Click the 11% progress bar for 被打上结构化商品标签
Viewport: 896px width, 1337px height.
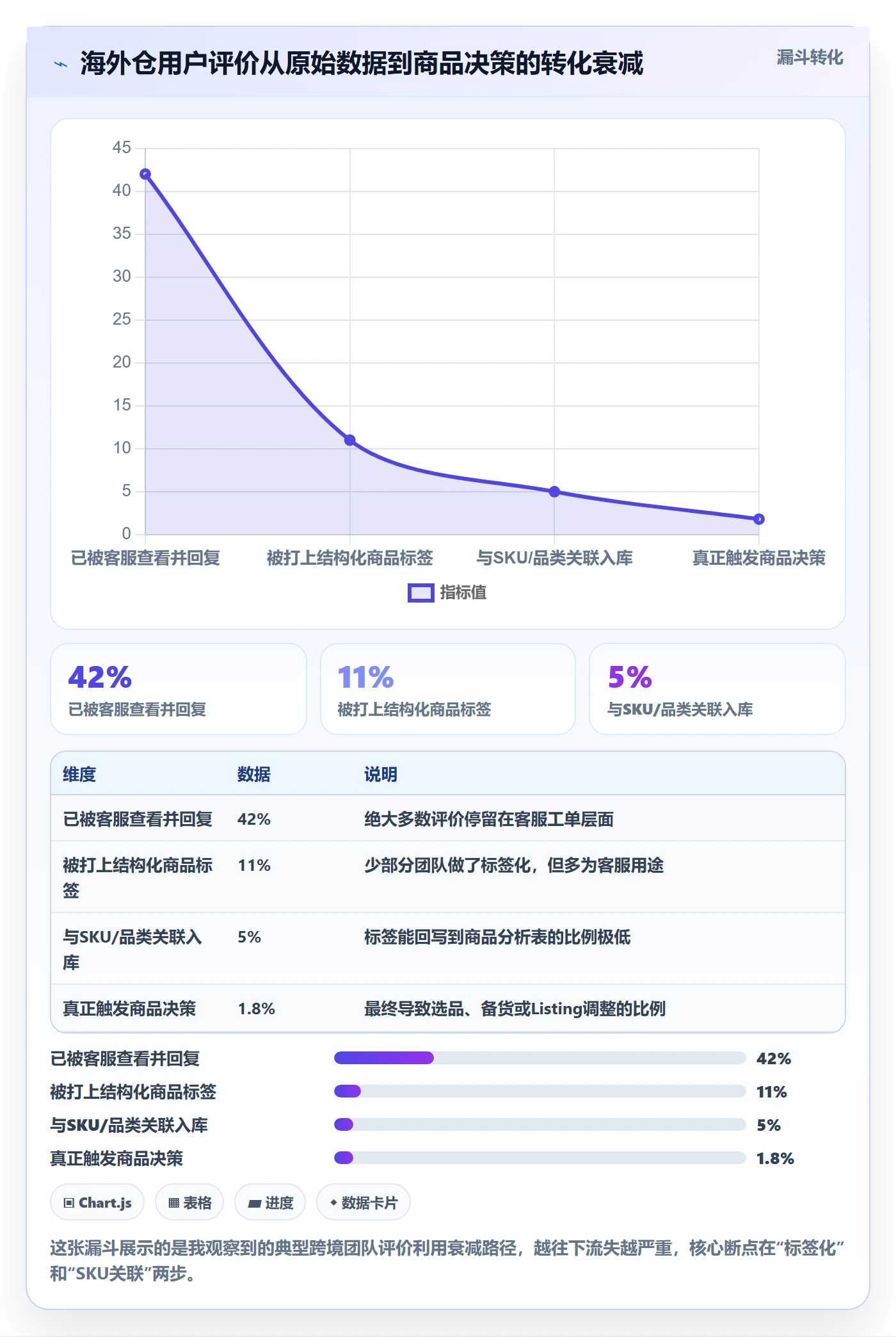540,1091
